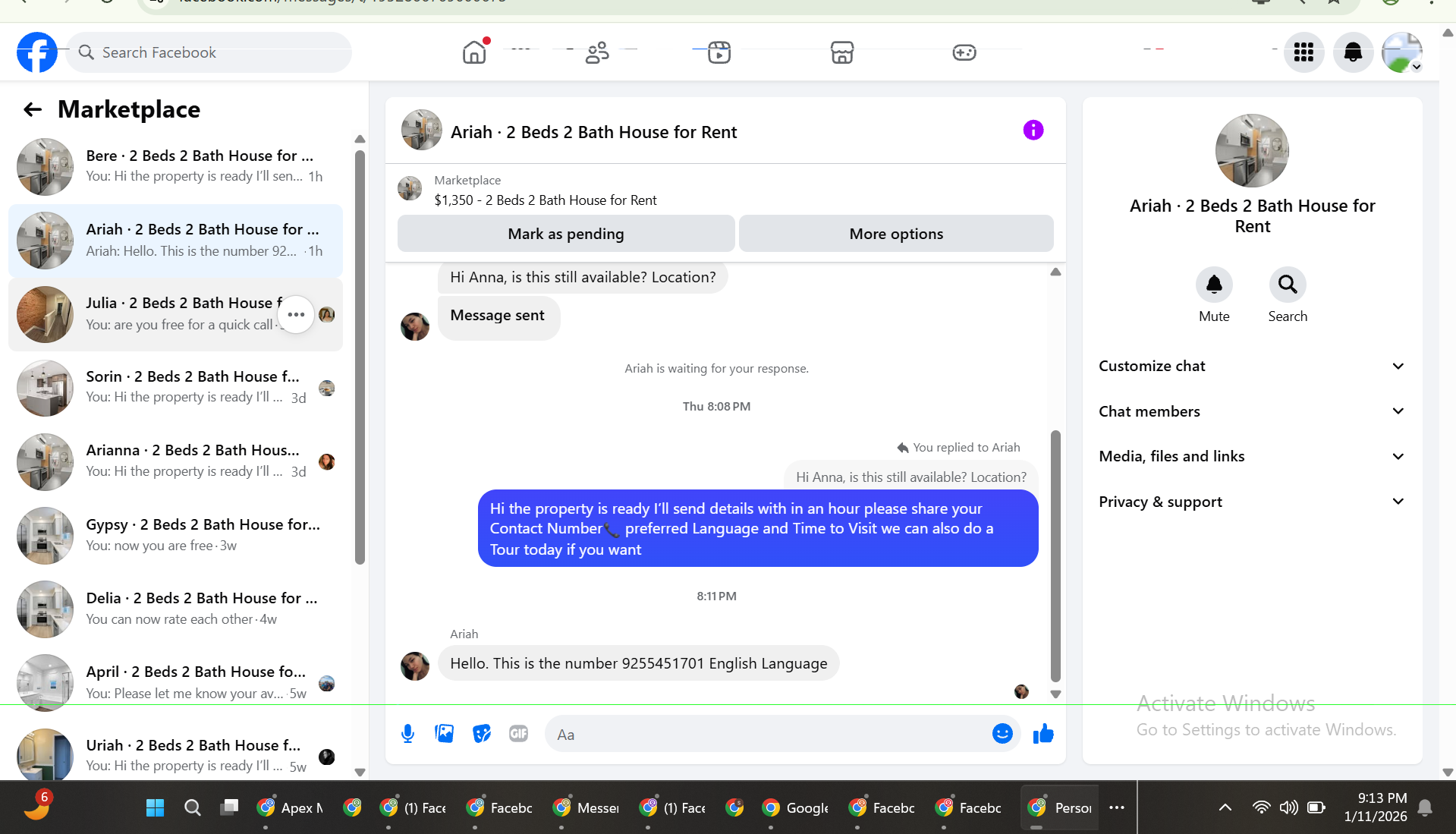
Task: Click the More options button
Action: (896, 234)
